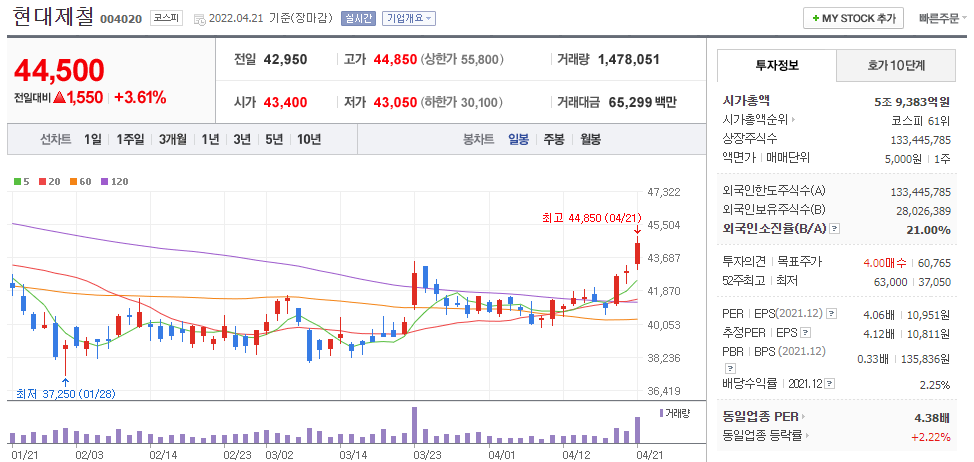
Task: Click the 4.00매수 investment opinion
Action: [x=885, y=263]
